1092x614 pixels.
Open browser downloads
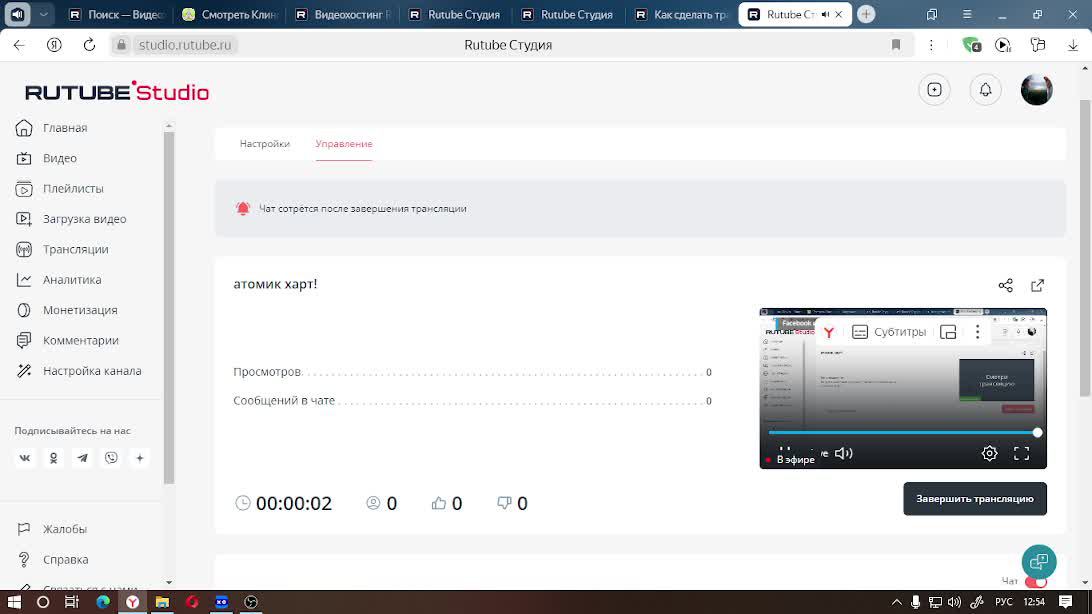click(1073, 45)
